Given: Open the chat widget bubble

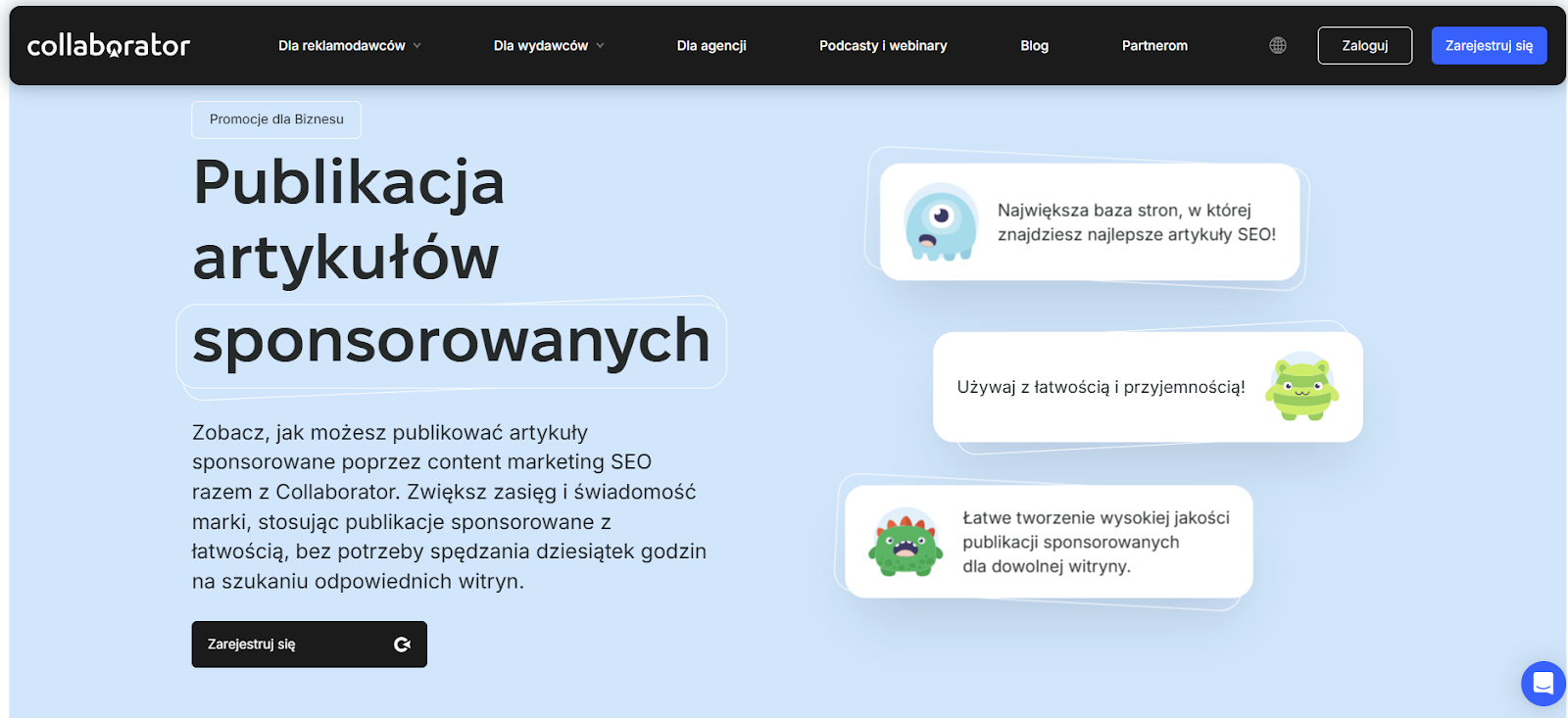Looking at the screenshot, I should 1543,683.
